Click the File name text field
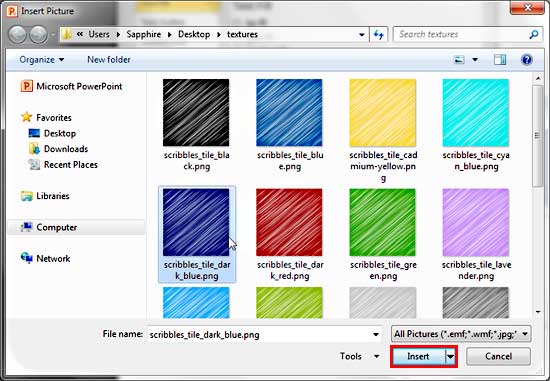Viewport: 550px width, 381px height. [x=259, y=334]
